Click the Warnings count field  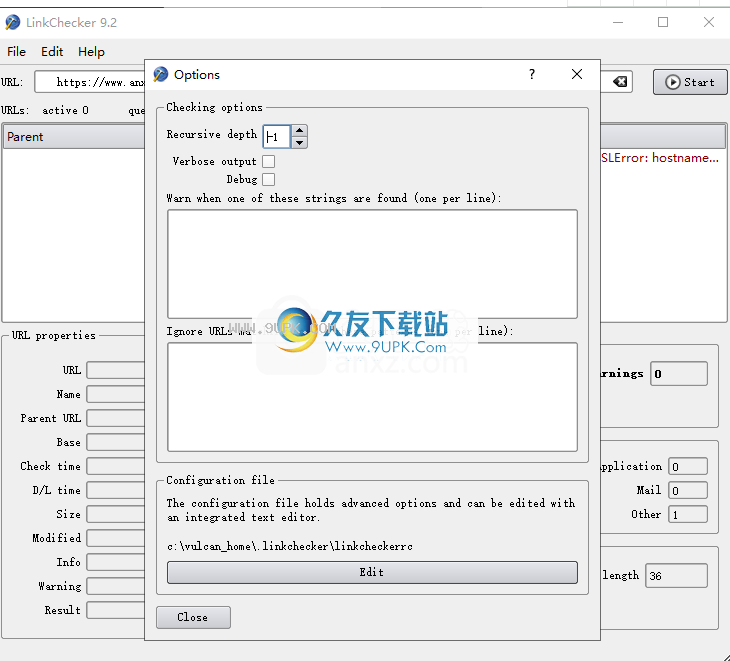(x=679, y=374)
